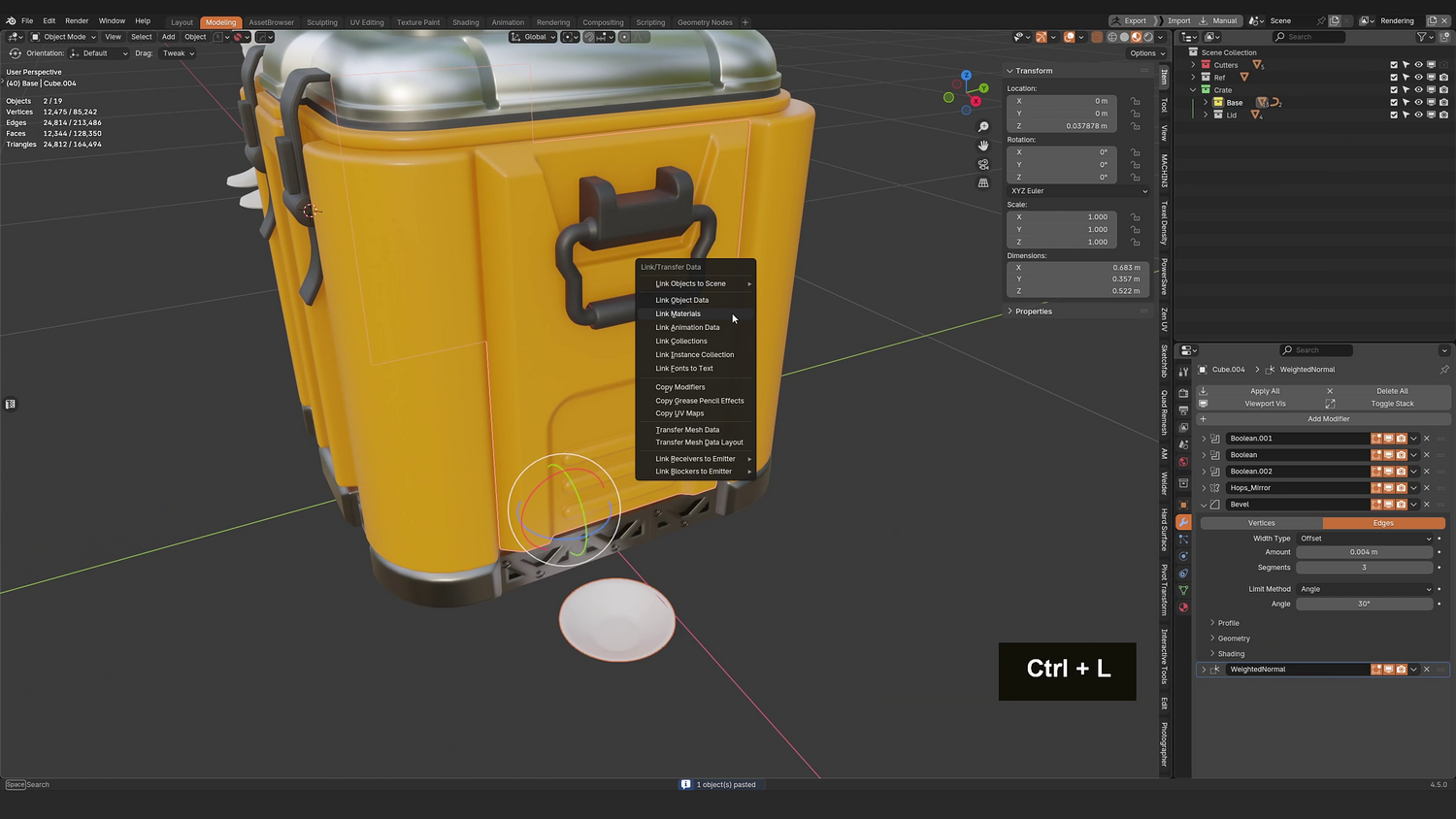The image size is (1456, 819).
Task: Open the View Layer properties tab
Action: pos(1183,427)
